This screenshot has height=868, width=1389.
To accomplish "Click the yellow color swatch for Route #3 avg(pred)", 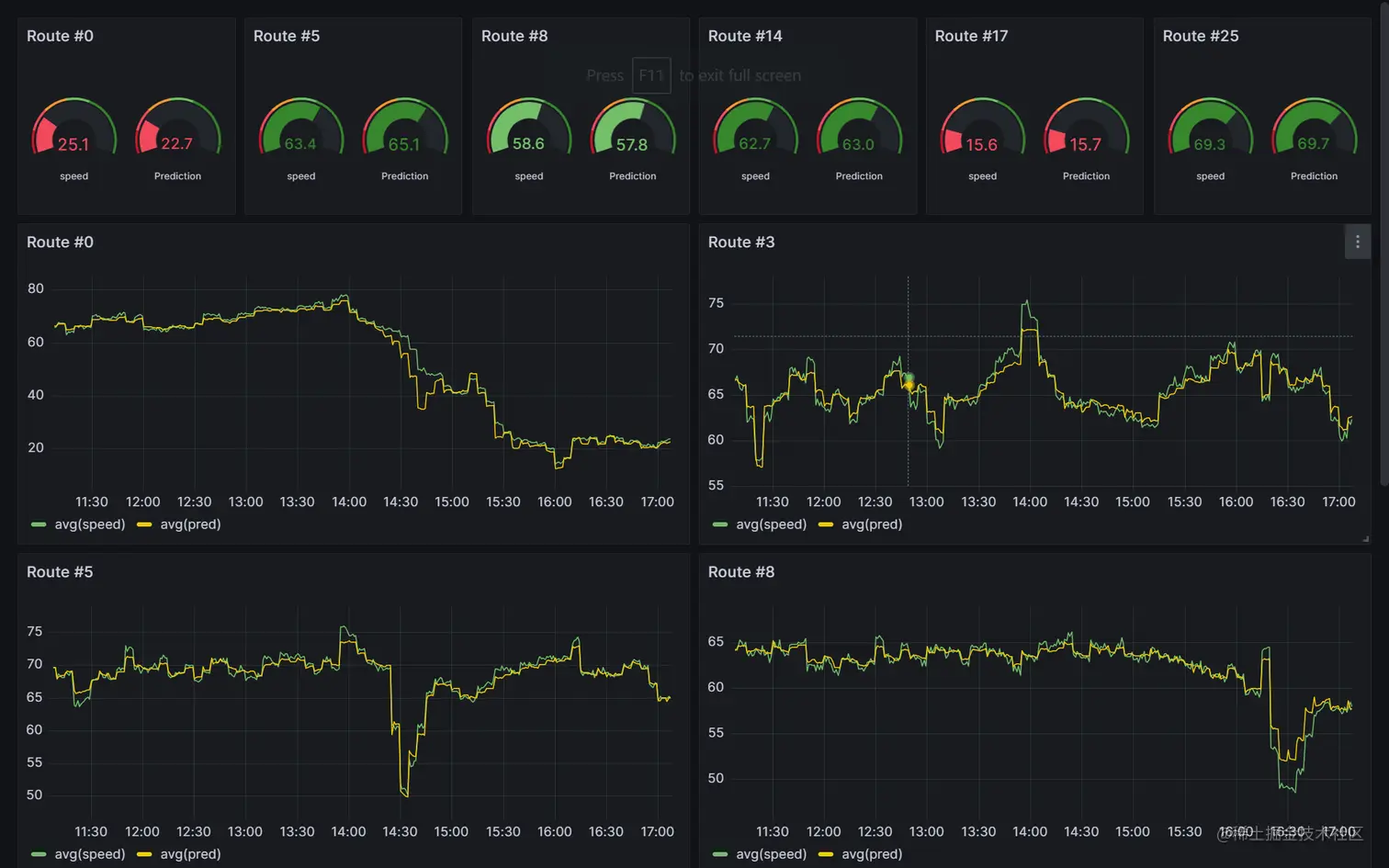I will 825,524.
